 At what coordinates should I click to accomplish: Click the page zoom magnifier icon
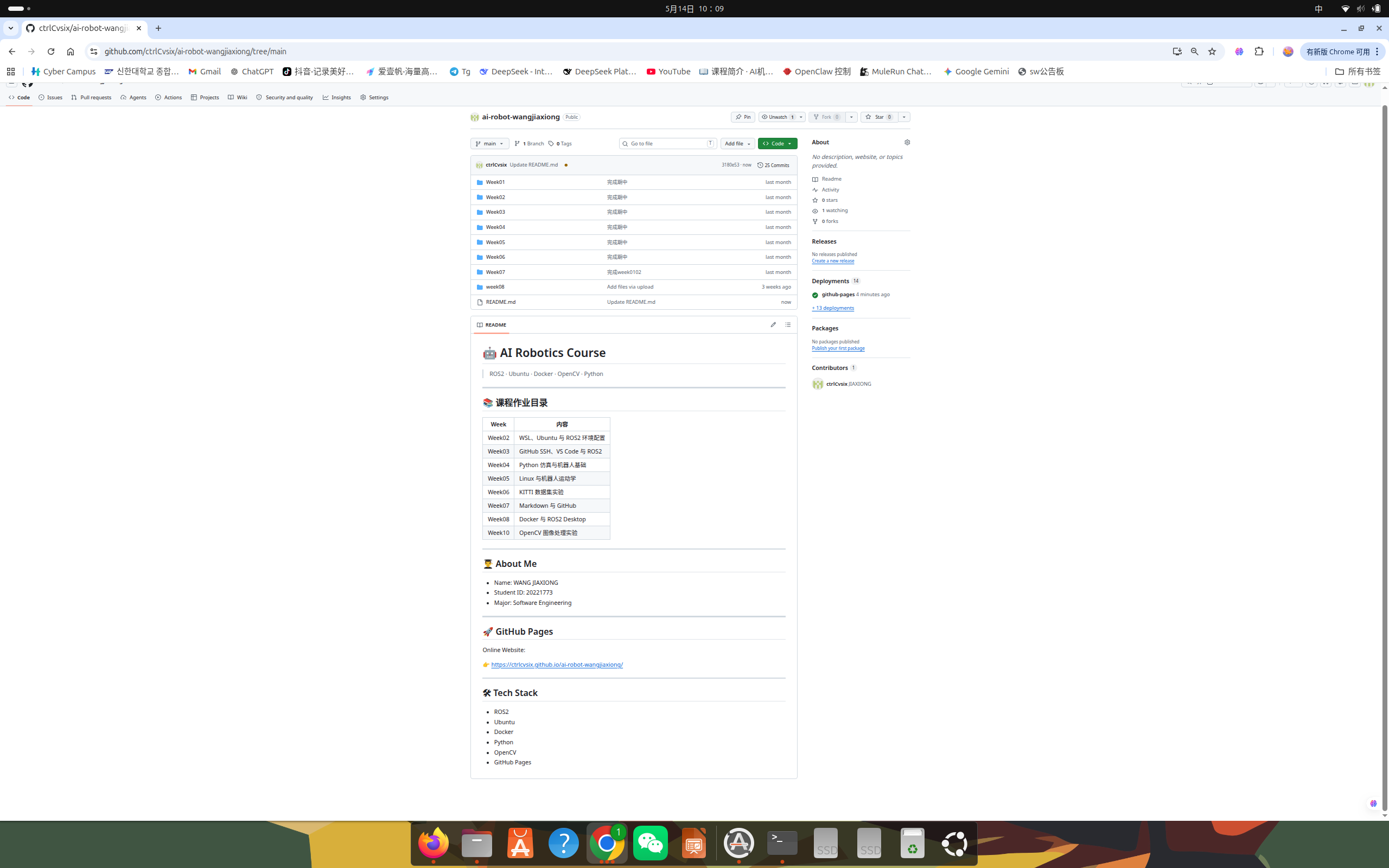(1194, 52)
